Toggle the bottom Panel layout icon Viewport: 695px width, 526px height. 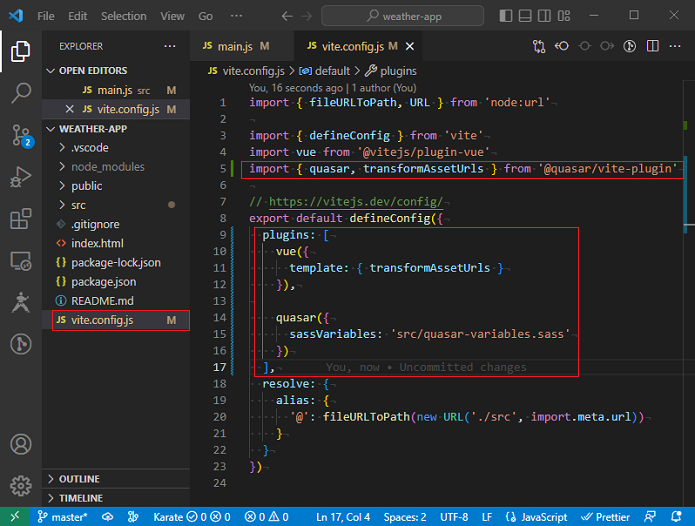pyautogui.click(x=525, y=16)
